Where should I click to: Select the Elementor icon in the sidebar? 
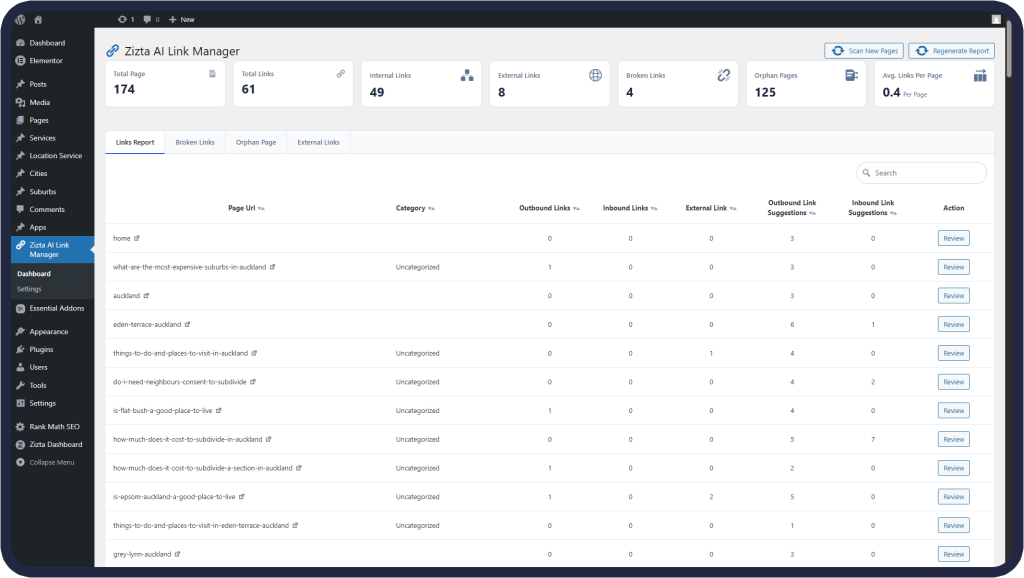click(22, 60)
